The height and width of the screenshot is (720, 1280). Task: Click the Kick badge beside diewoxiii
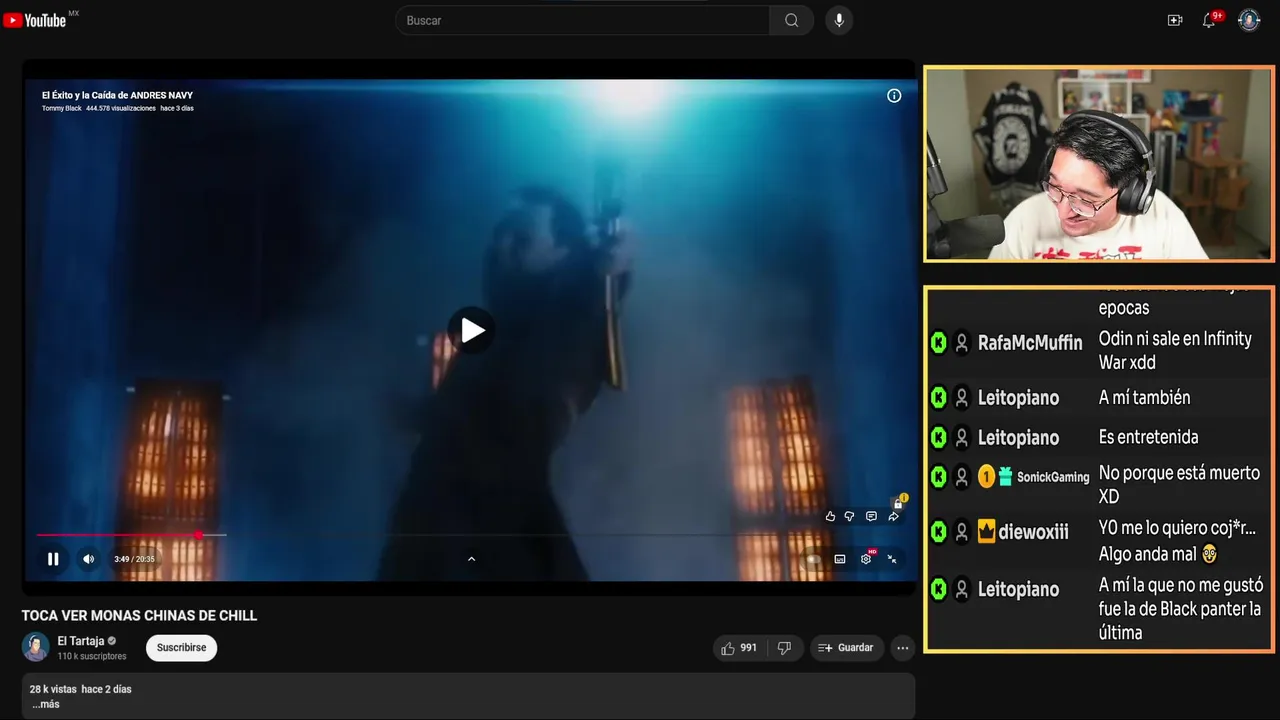(x=938, y=532)
